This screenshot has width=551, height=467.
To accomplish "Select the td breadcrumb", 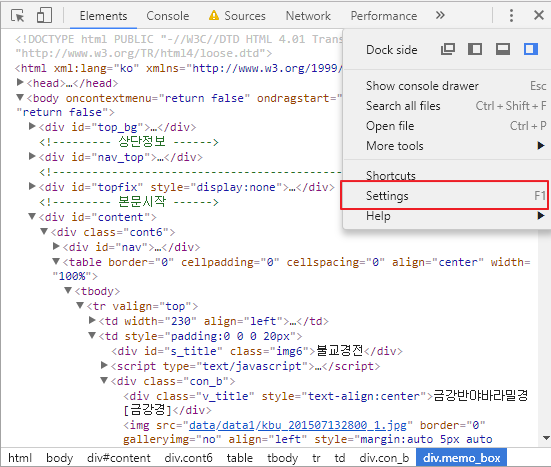I will pos(339,458).
